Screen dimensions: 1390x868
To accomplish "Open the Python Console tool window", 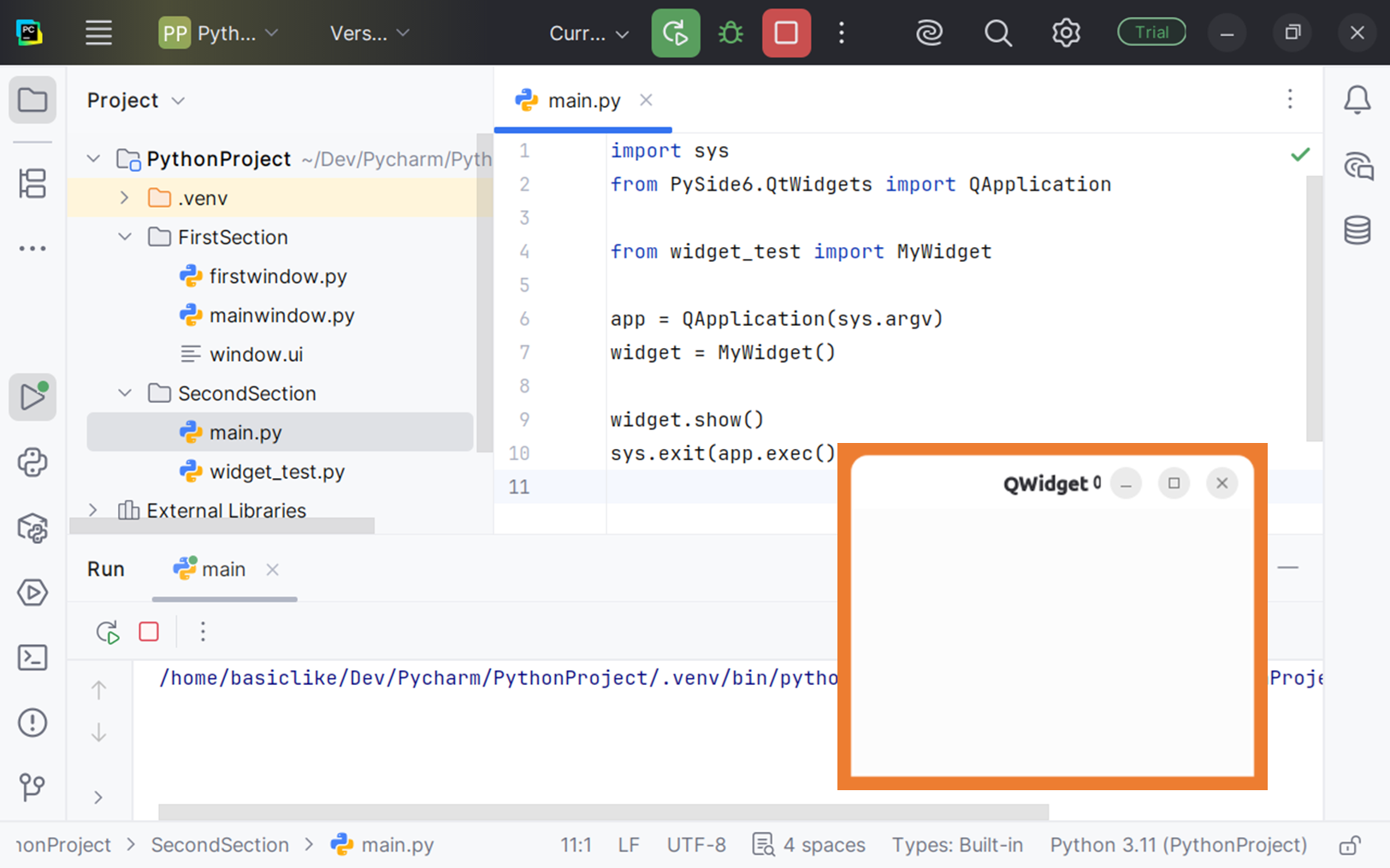I will (33, 463).
